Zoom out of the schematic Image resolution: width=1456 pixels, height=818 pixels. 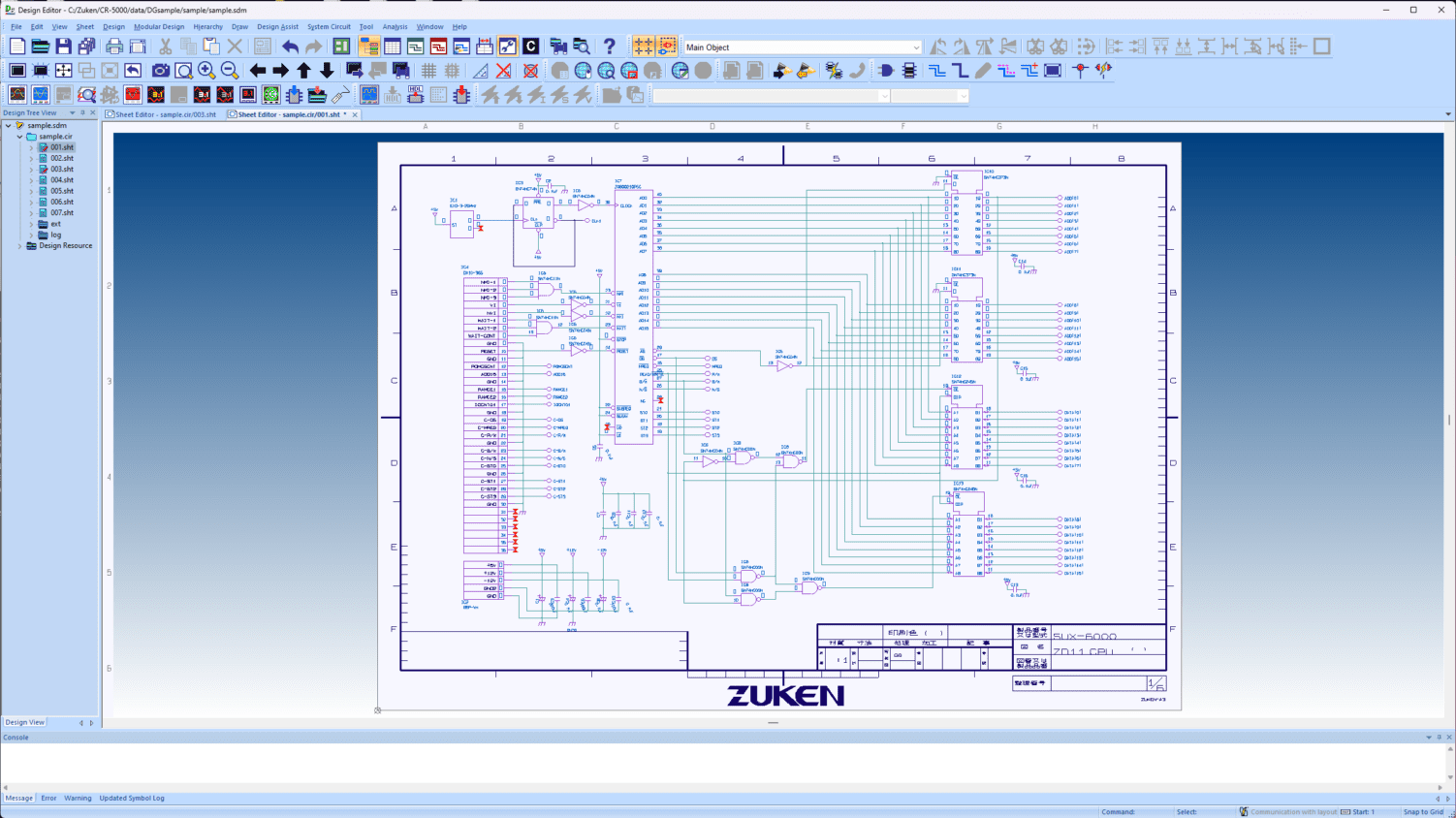pyautogui.click(x=230, y=70)
